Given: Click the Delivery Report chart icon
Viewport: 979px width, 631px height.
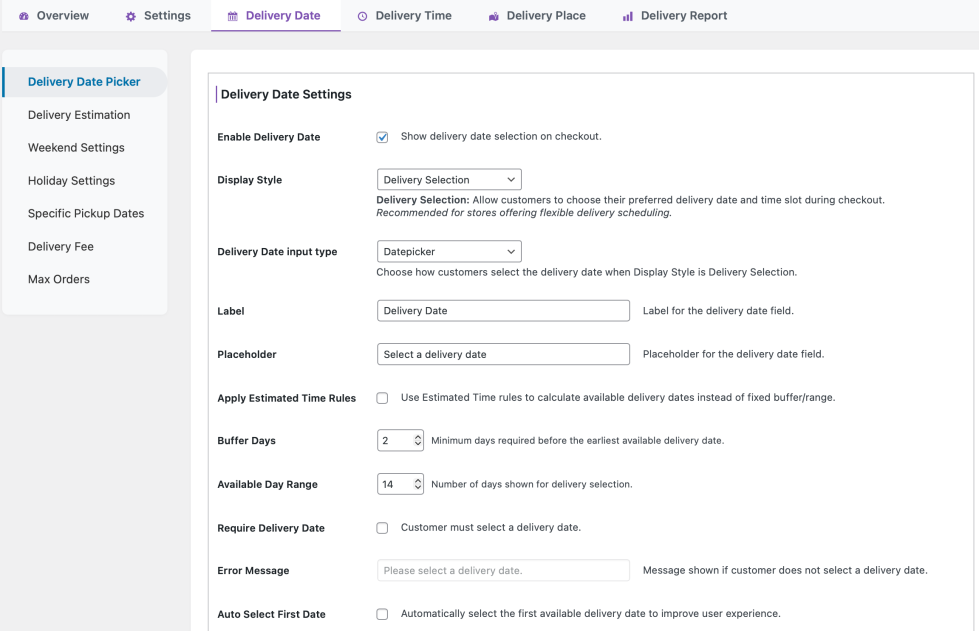Looking at the screenshot, I should (628, 16).
